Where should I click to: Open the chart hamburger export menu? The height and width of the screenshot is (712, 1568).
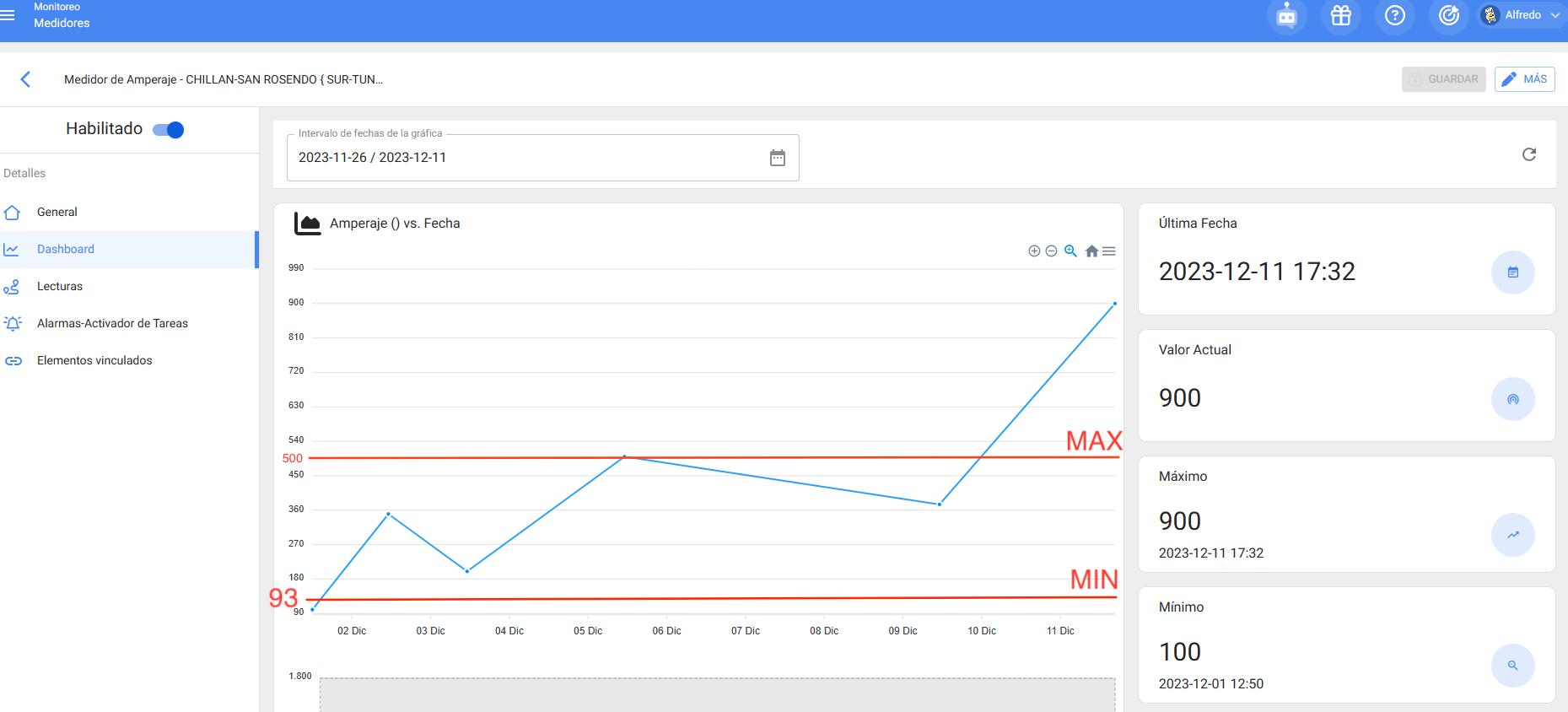pyautogui.click(x=1109, y=251)
